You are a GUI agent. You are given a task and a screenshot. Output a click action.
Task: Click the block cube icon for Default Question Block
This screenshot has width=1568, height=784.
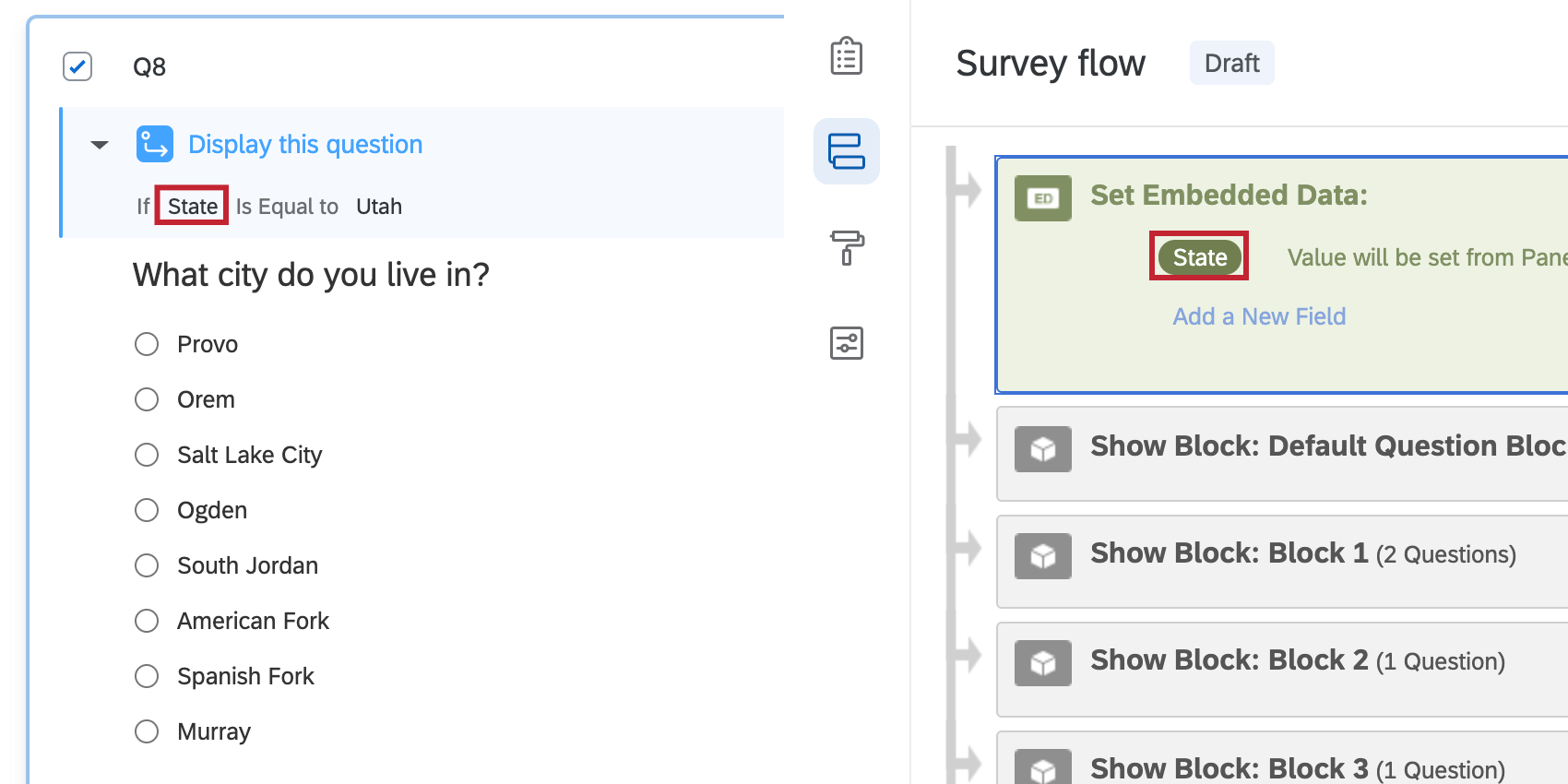1042,449
